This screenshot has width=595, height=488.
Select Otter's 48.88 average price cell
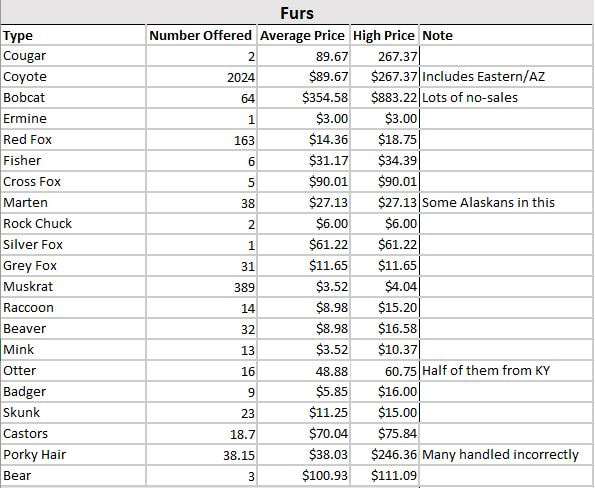[303, 371]
